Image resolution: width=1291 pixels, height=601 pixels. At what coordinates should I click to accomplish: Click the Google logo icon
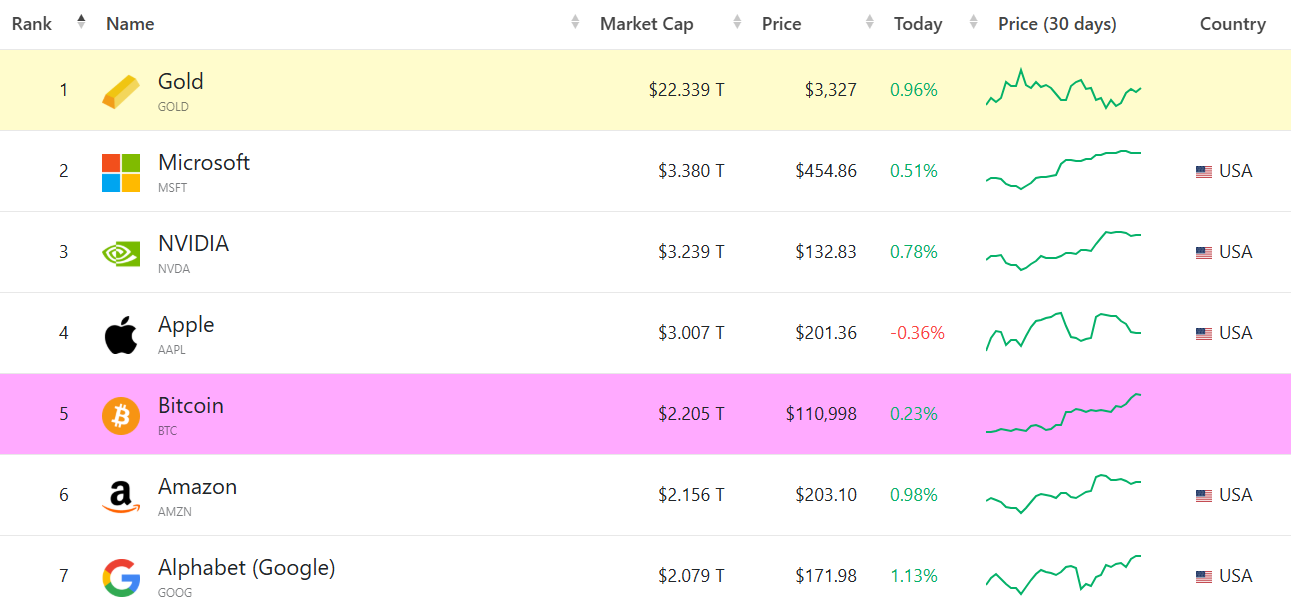(x=121, y=577)
